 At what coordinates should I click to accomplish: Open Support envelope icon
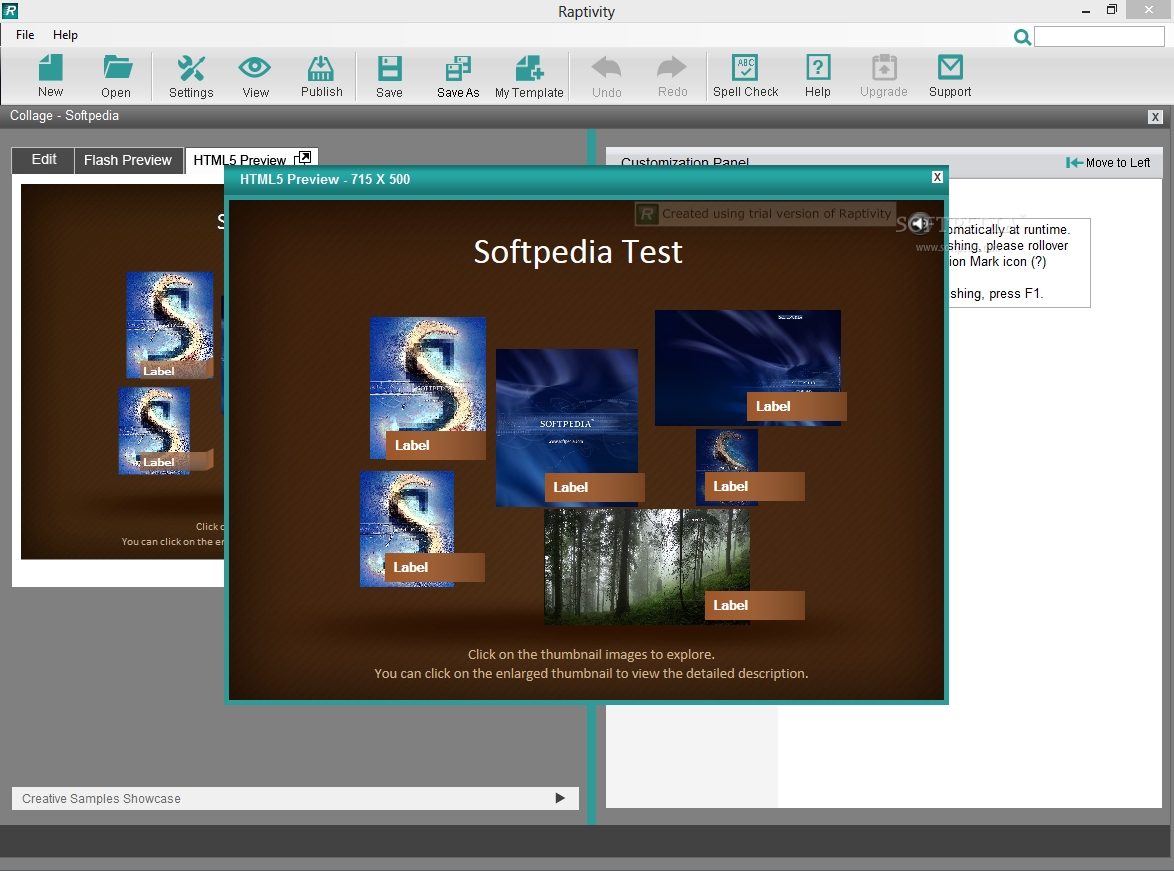(x=950, y=76)
